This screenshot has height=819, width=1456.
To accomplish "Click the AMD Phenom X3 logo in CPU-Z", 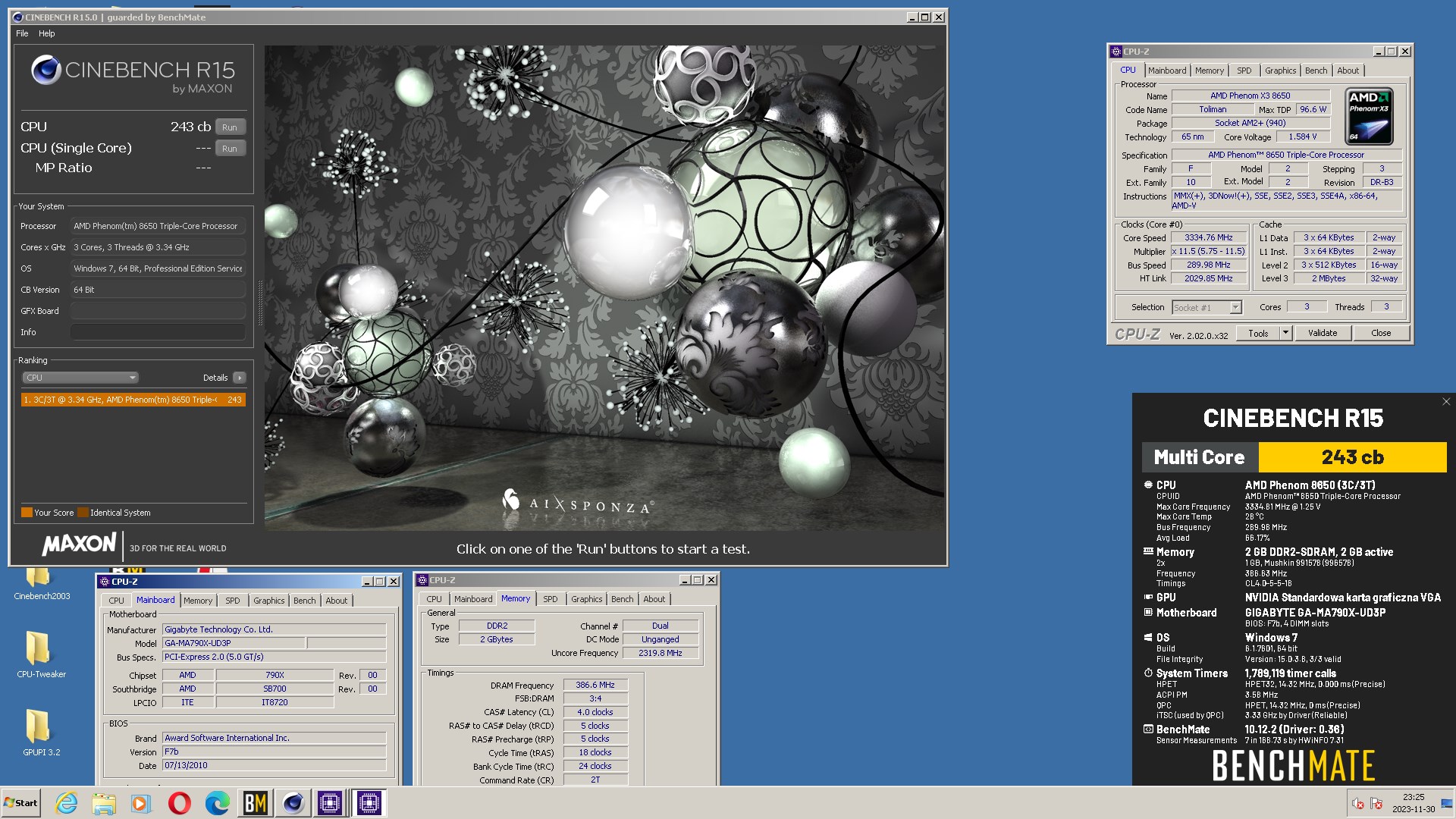I will point(1369,117).
